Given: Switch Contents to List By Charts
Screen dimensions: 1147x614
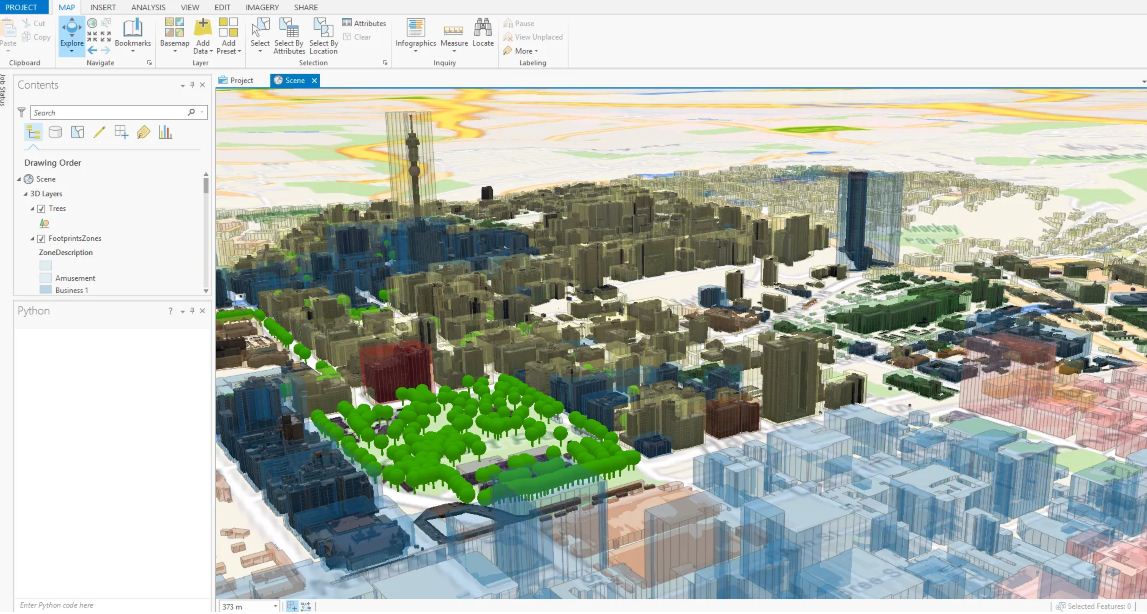Looking at the screenshot, I should [165, 132].
